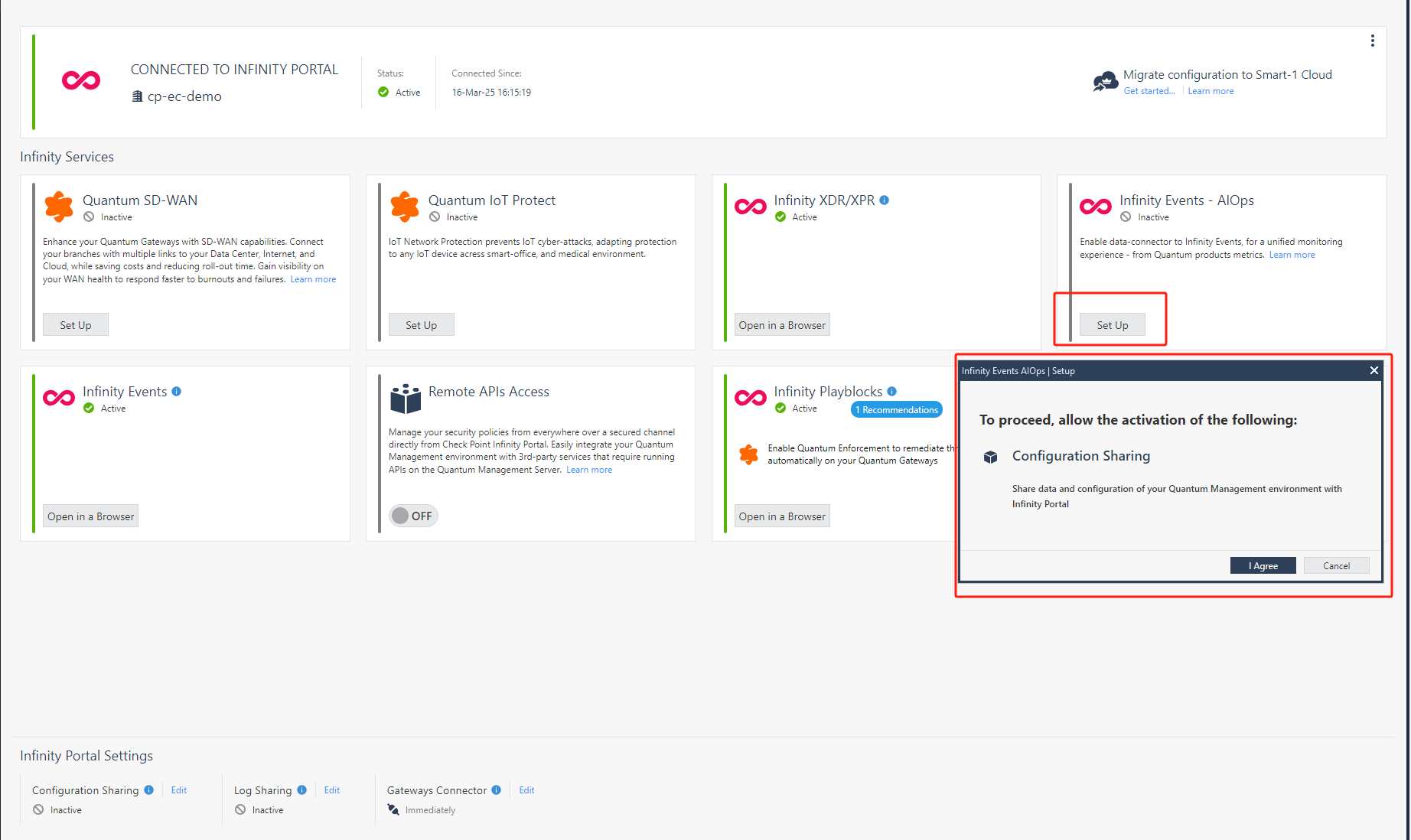This screenshot has width=1411, height=840.
Task: Toggle Remote APIs Access switch on
Action: pos(413,516)
